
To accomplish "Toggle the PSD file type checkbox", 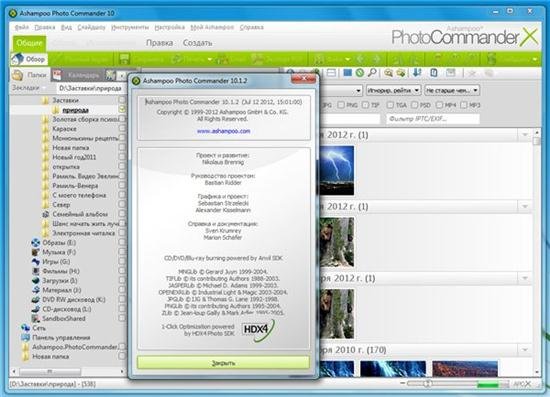I will [414, 105].
